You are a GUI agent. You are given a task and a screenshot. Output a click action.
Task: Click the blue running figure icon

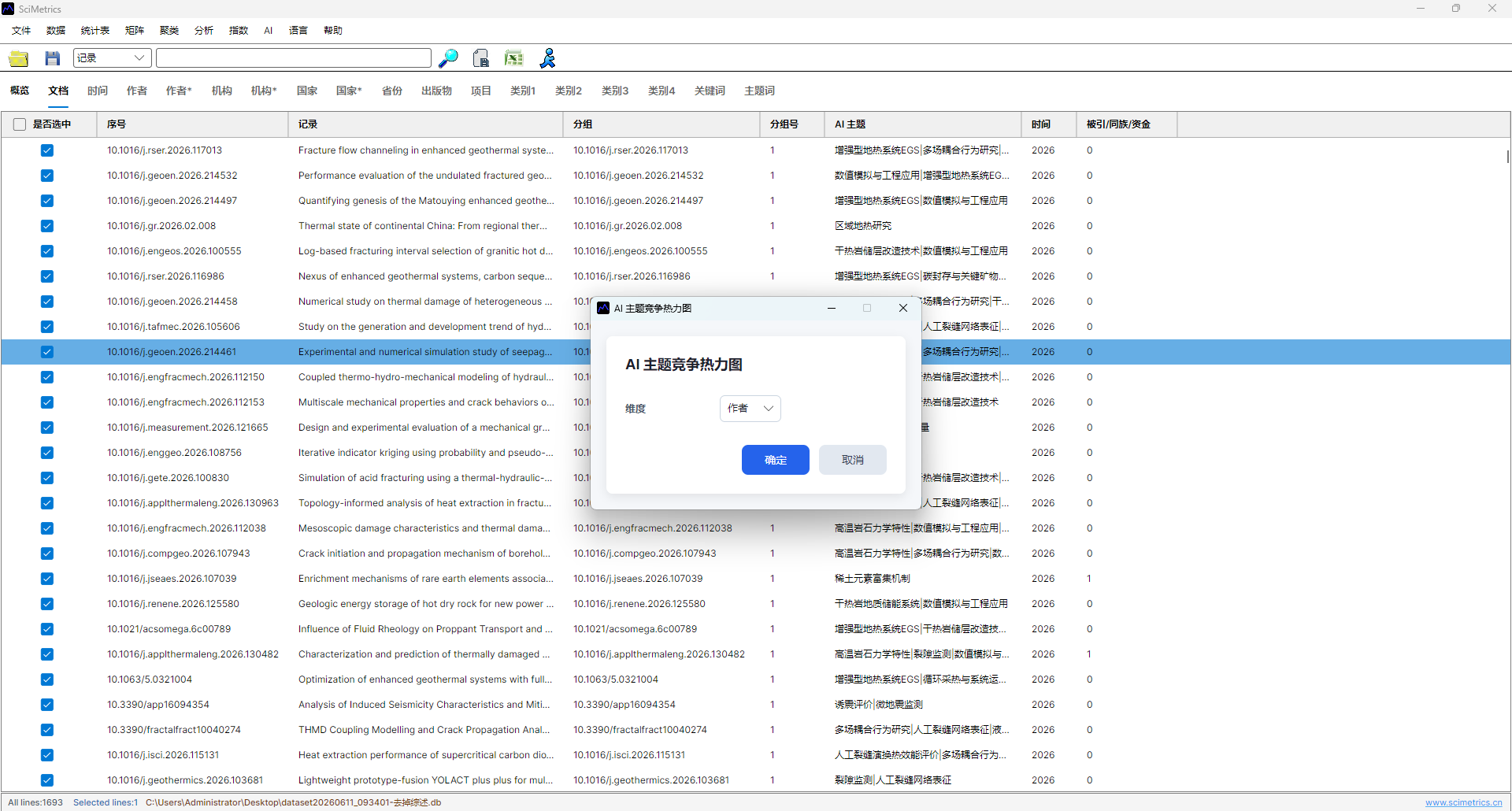tap(547, 58)
